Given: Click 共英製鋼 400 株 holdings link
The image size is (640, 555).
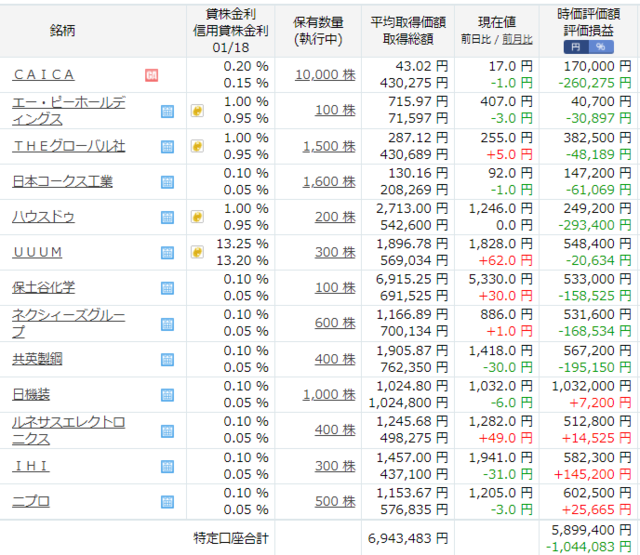Looking at the screenshot, I should pyautogui.click(x=335, y=359).
